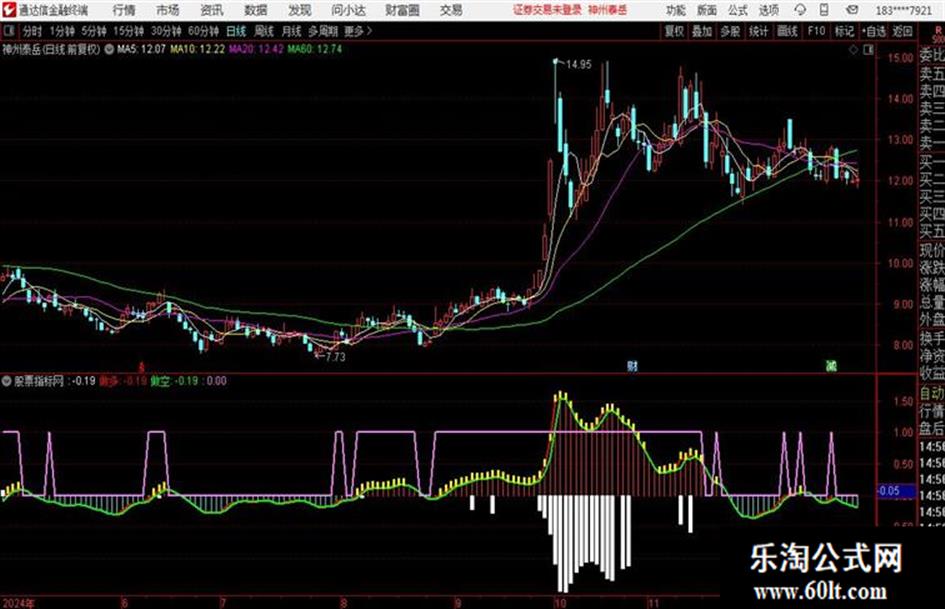Click the 财 marker on the price chart

tap(632, 365)
